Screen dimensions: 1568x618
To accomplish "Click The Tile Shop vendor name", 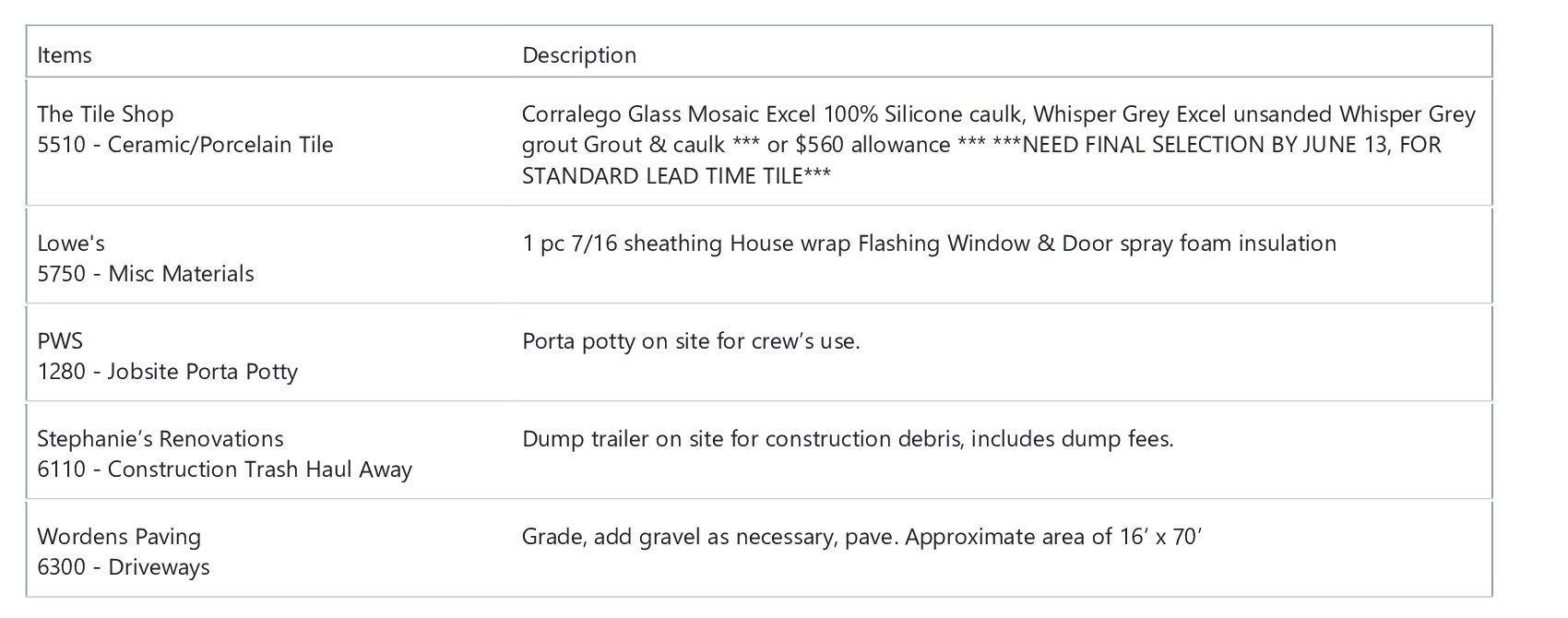I will pyautogui.click(x=105, y=114).
